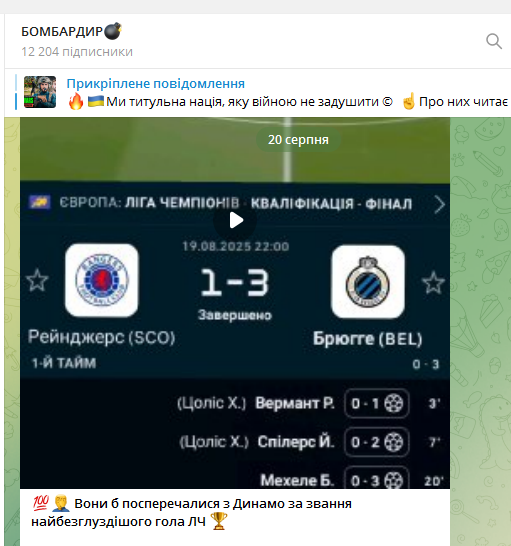
Task: Click the Europe flag icon by ЄВРОПА
Action: coord(40,202)
